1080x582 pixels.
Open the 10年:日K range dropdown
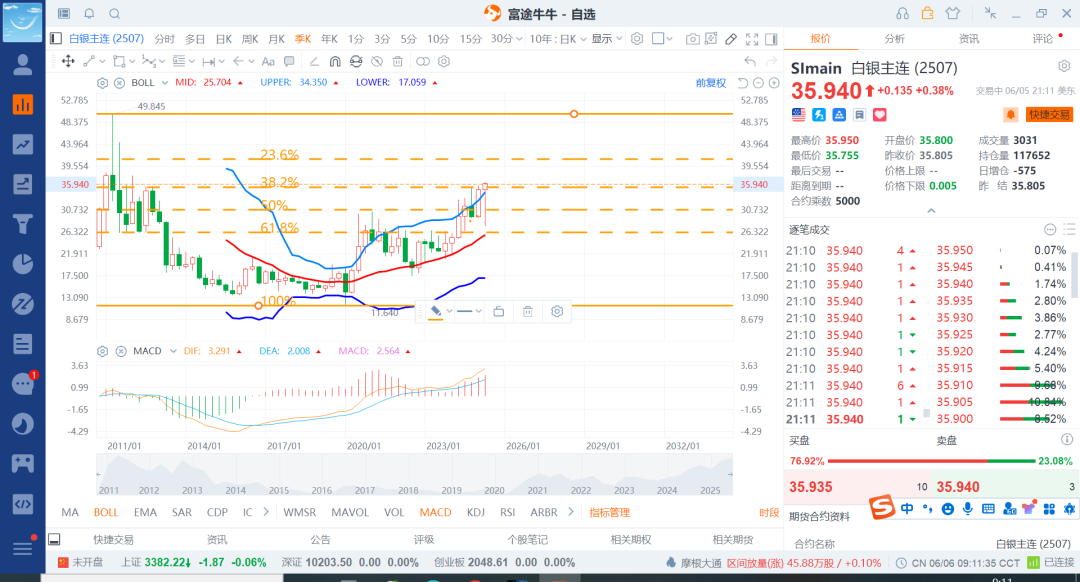click(x=557, y=39)
